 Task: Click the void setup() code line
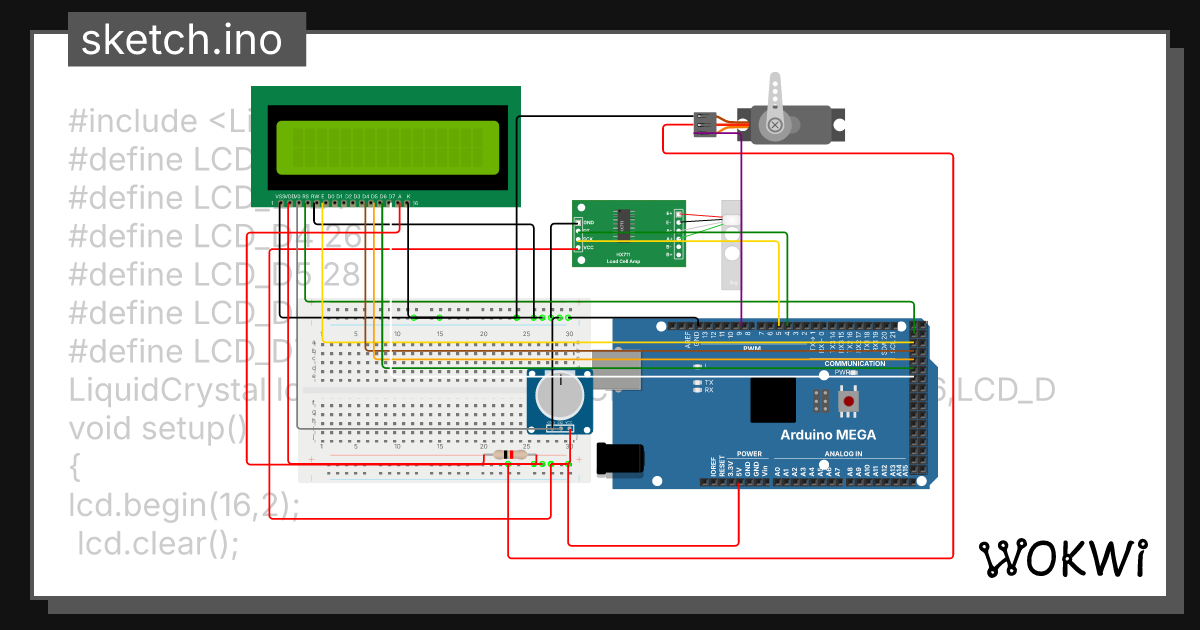pyautogui.click(x=157, y=428)
